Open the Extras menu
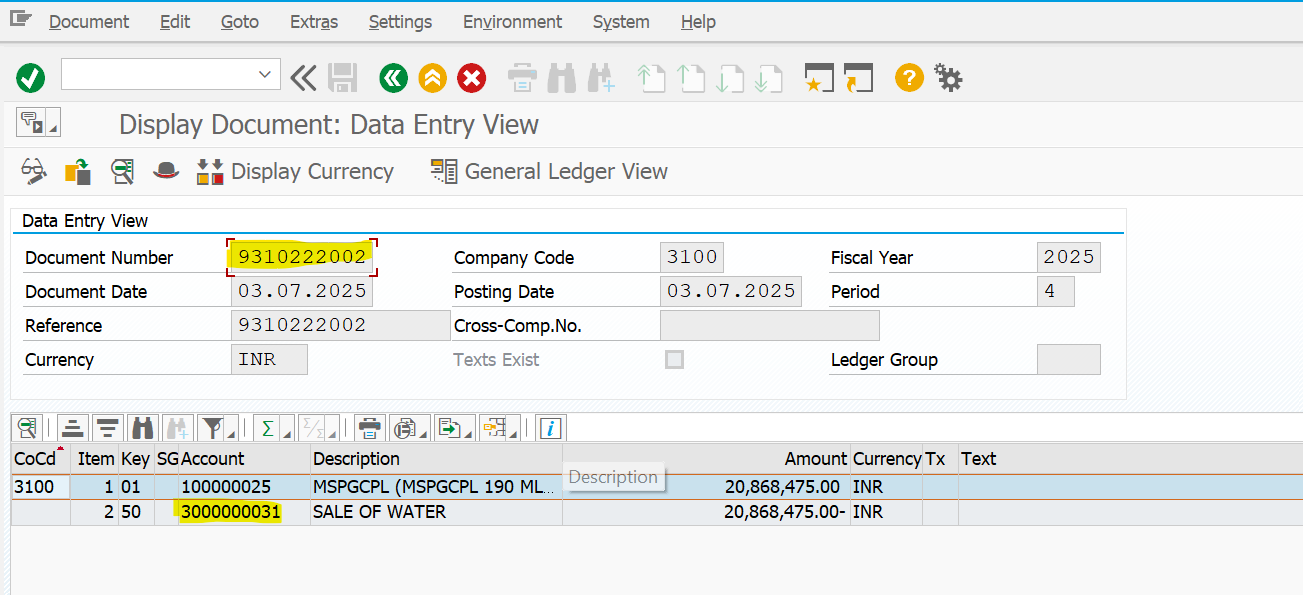This screenshot has height=595, width=1303. pos(314,21)
